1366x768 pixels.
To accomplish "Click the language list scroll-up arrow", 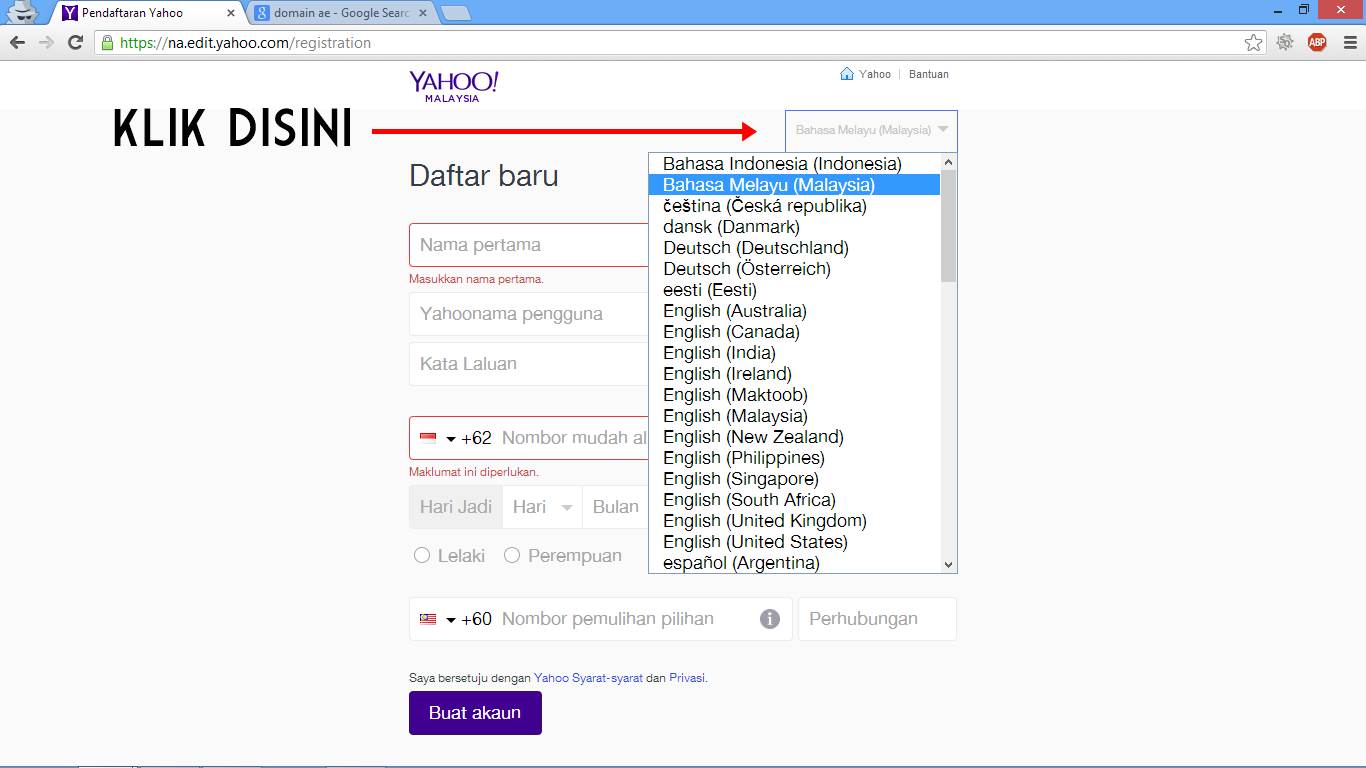I will point(949,162).
